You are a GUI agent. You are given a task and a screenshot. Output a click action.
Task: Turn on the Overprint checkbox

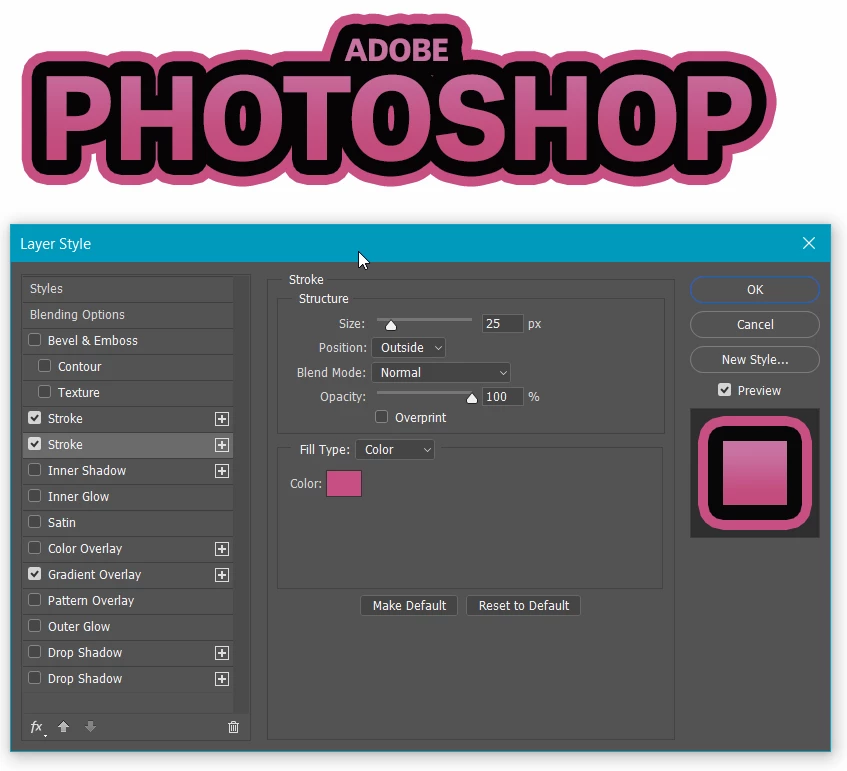coord(381,417)
